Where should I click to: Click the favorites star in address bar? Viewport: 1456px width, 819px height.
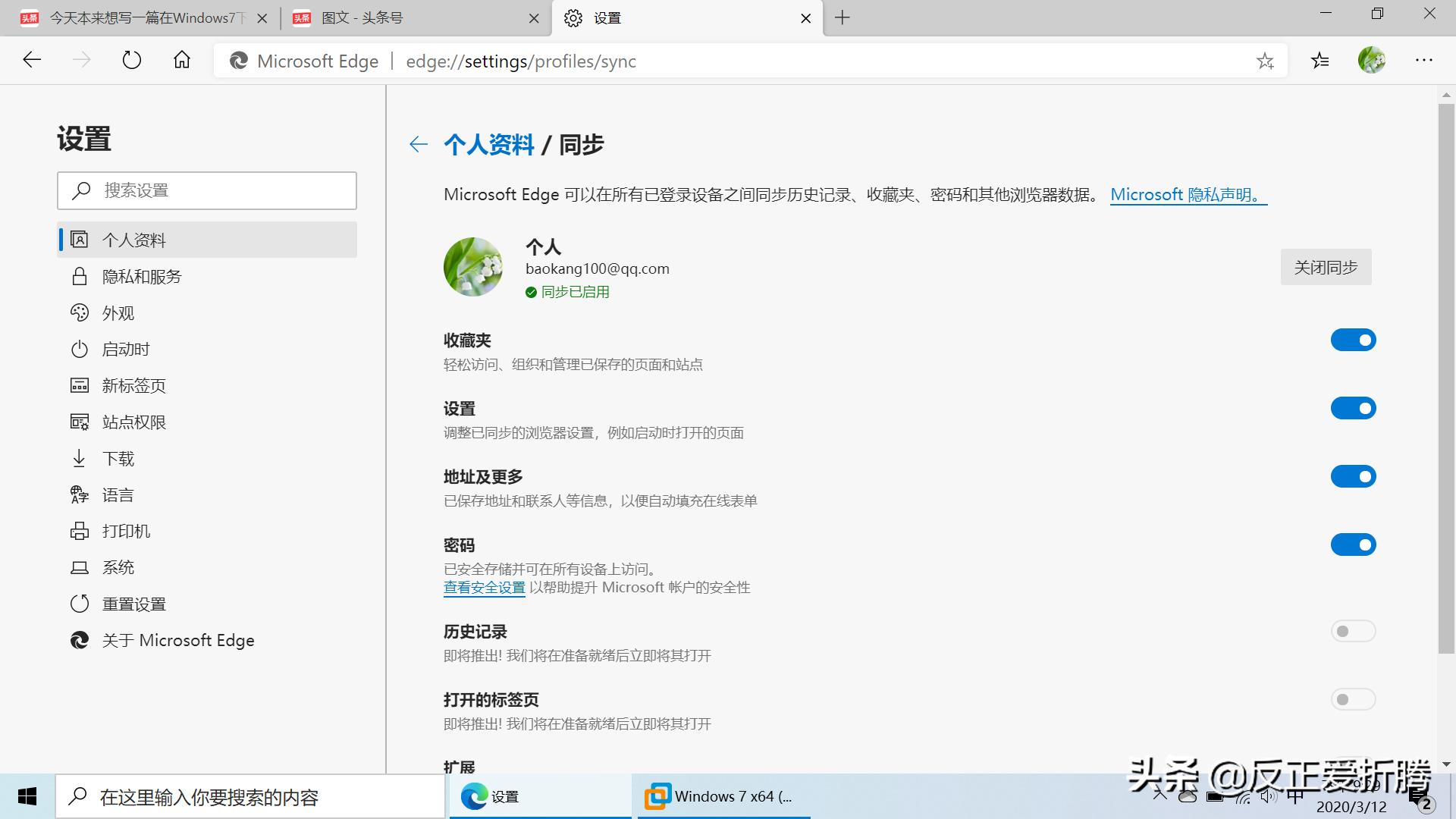coord(1265,61)
